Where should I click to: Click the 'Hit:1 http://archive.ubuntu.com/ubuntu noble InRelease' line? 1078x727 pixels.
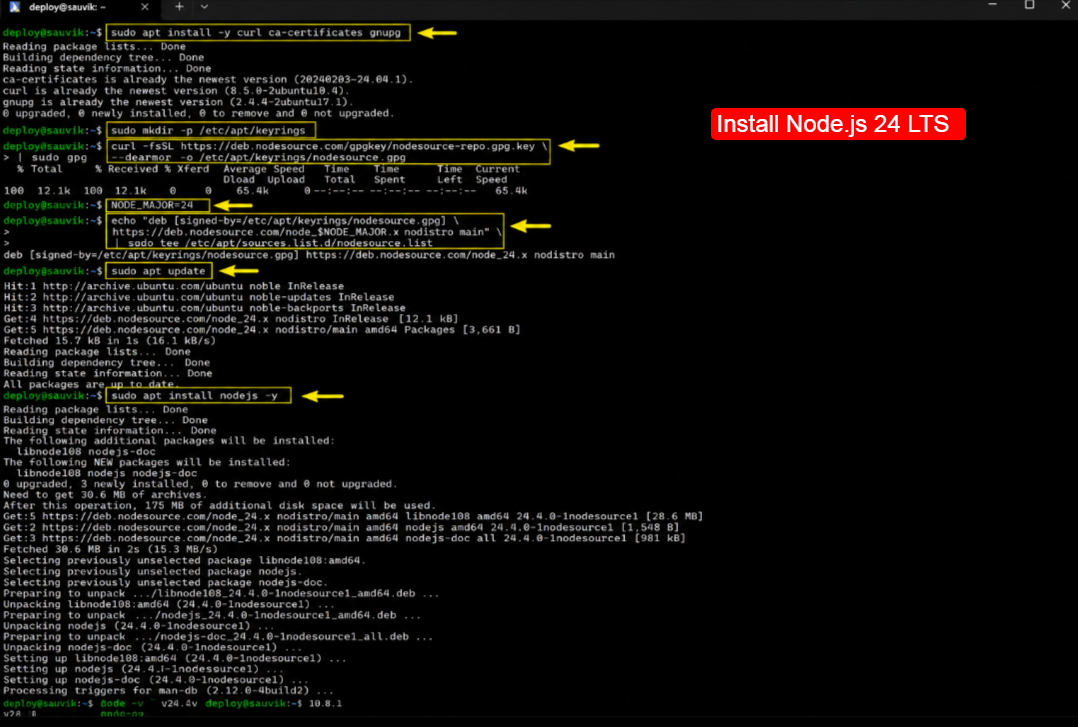pyautogui.click(x=174, y=286)
